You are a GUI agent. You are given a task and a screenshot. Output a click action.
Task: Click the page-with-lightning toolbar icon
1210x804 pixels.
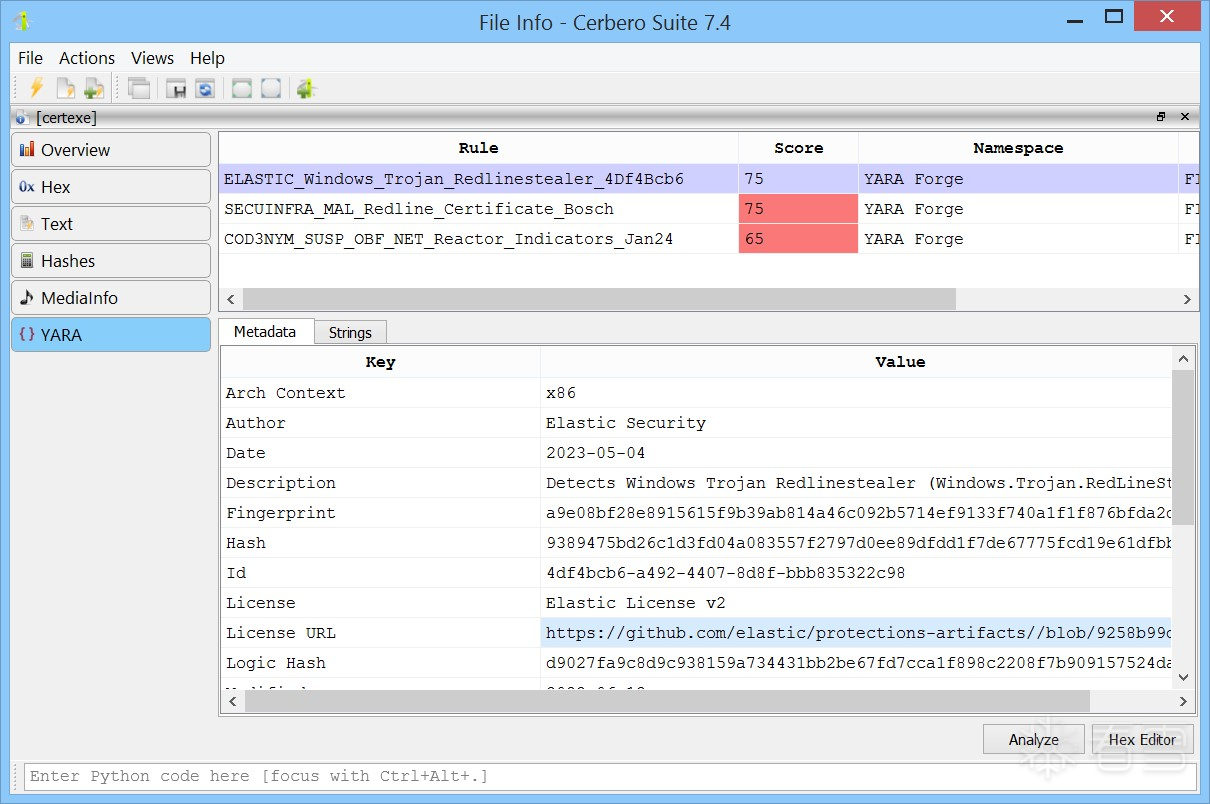[65, 88]
